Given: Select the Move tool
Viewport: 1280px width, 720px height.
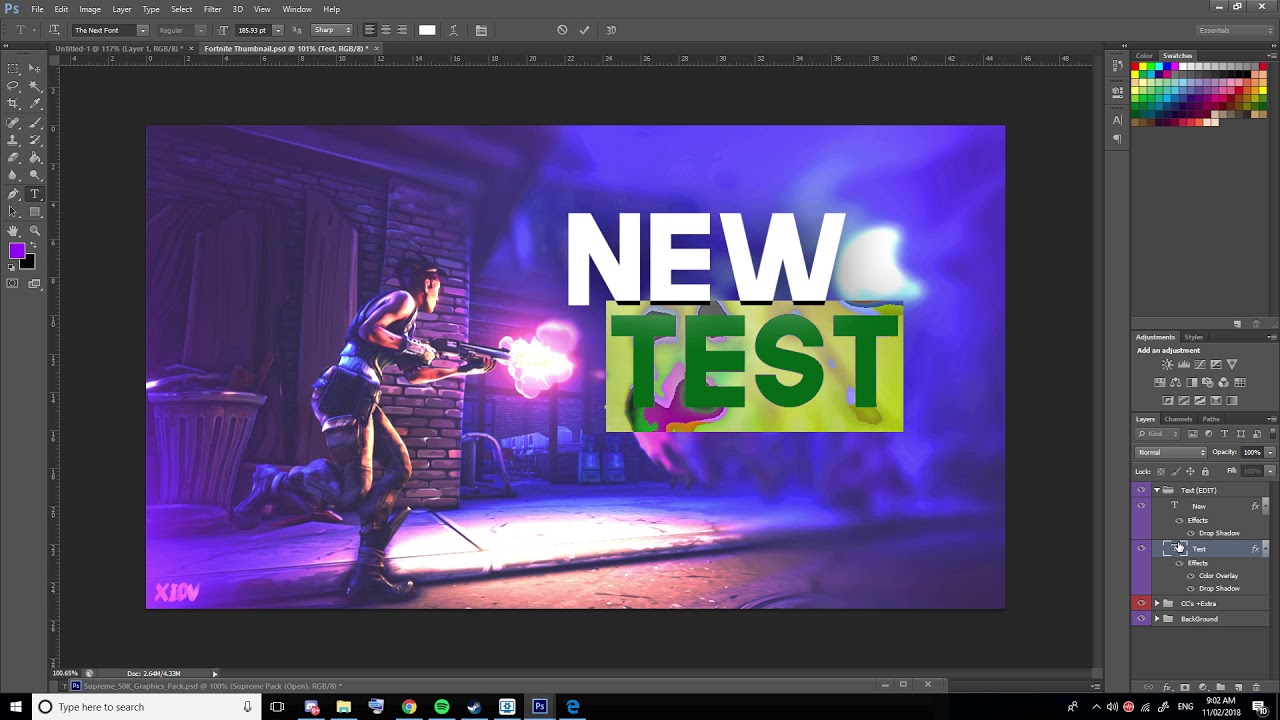Looking at the screenshot, I should point(35,69).
